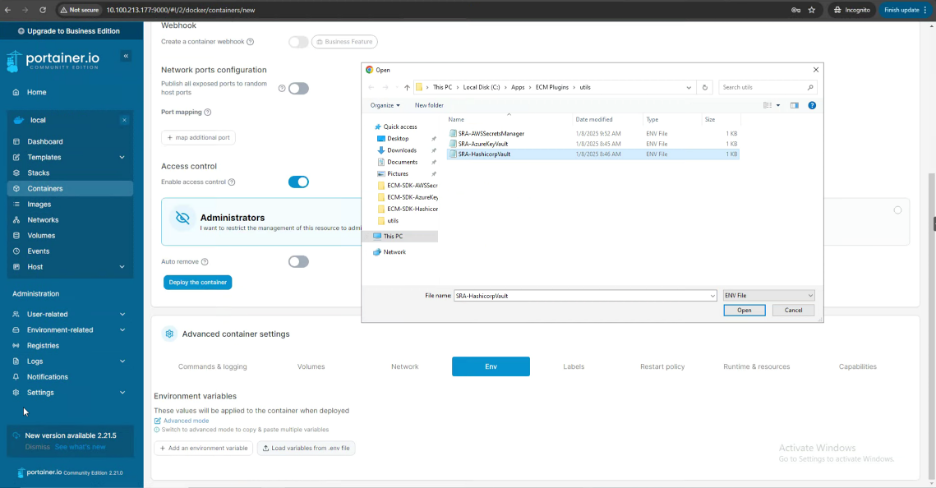Image resolution: width=936 pixels, height=488 pixels.
Task: Switch to Runtime & resources tab
Action: (x=756, y=367)
